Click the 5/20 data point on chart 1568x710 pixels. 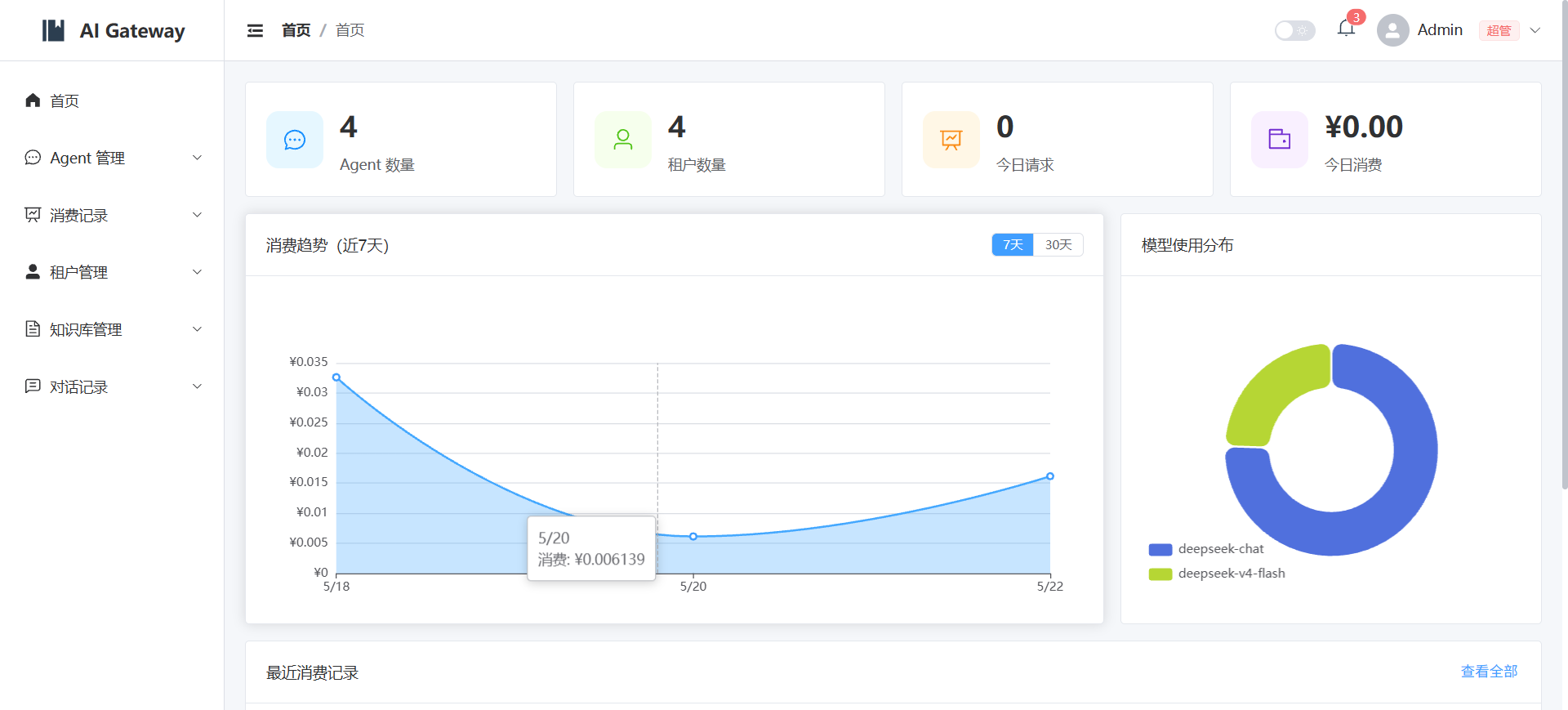click(x=693, y=537)
